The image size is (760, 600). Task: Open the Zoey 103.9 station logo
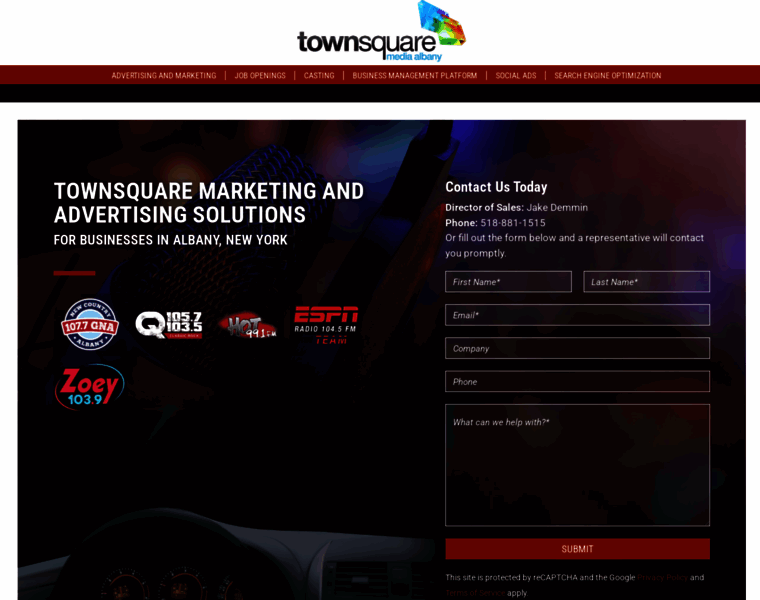90,387
